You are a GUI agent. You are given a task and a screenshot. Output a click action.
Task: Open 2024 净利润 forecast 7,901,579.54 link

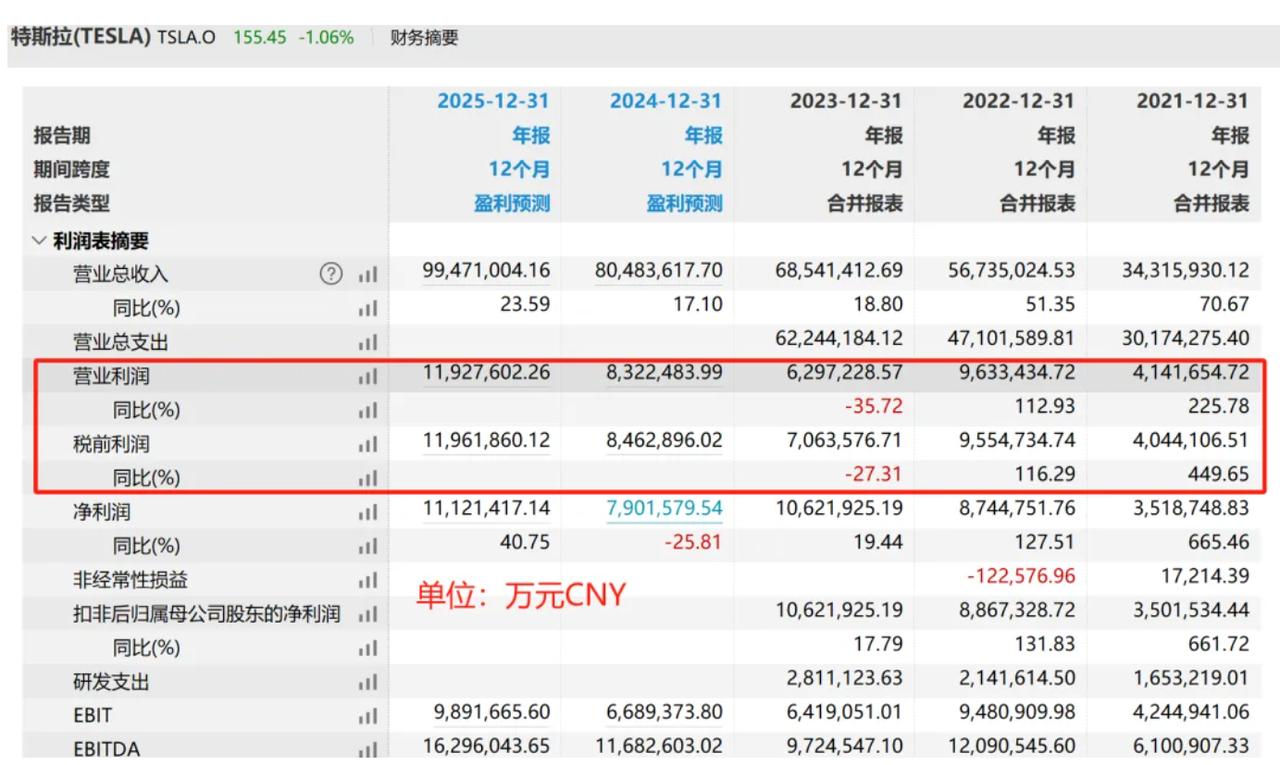664,508
